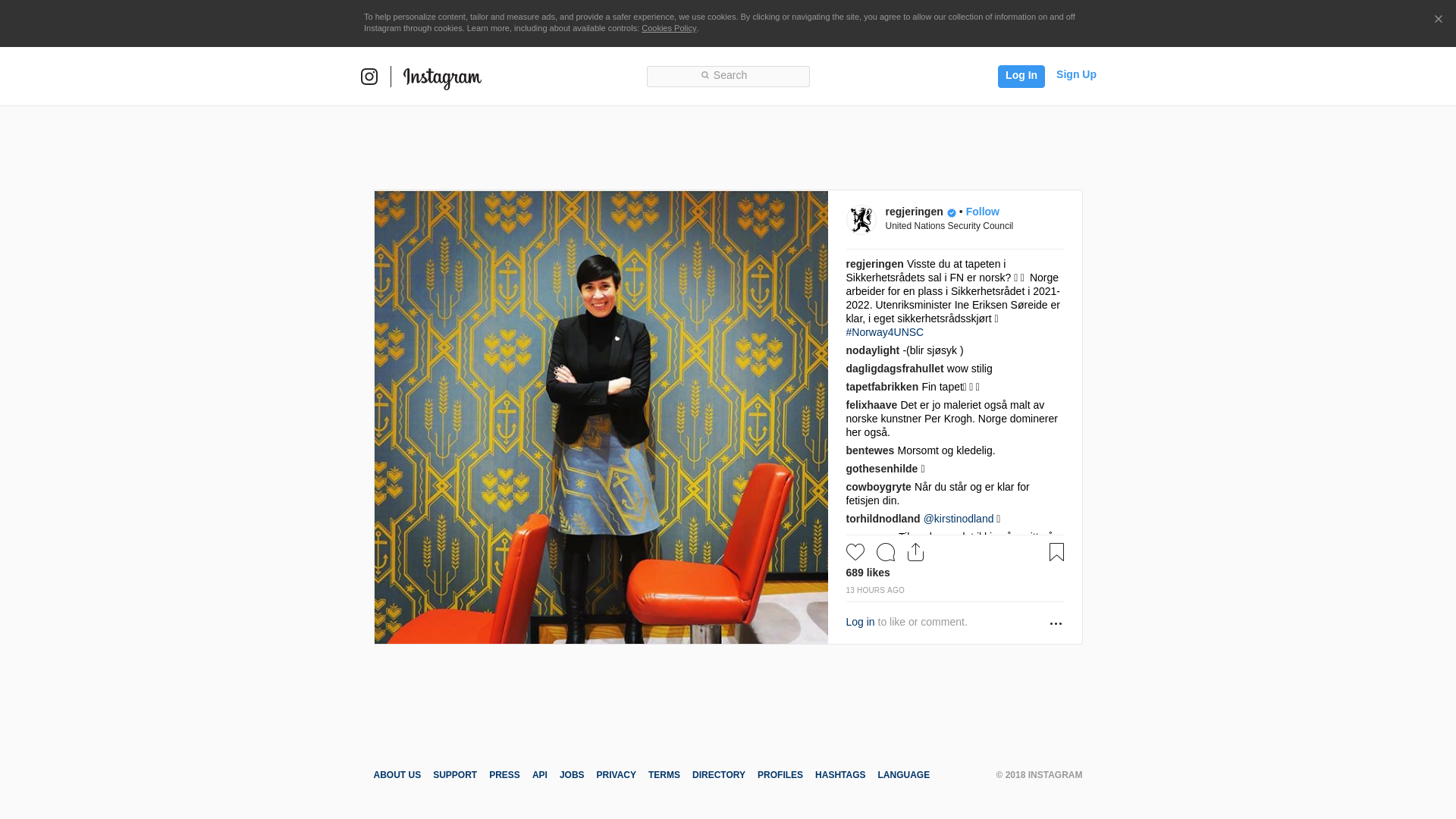Open ABOUT US footer link
The image size is (1456, 819).
point(397,775)
